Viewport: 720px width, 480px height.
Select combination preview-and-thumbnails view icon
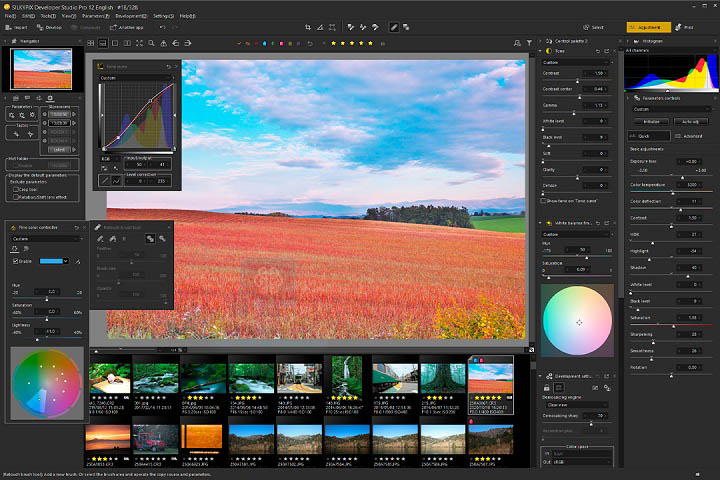tap(103, 43)
